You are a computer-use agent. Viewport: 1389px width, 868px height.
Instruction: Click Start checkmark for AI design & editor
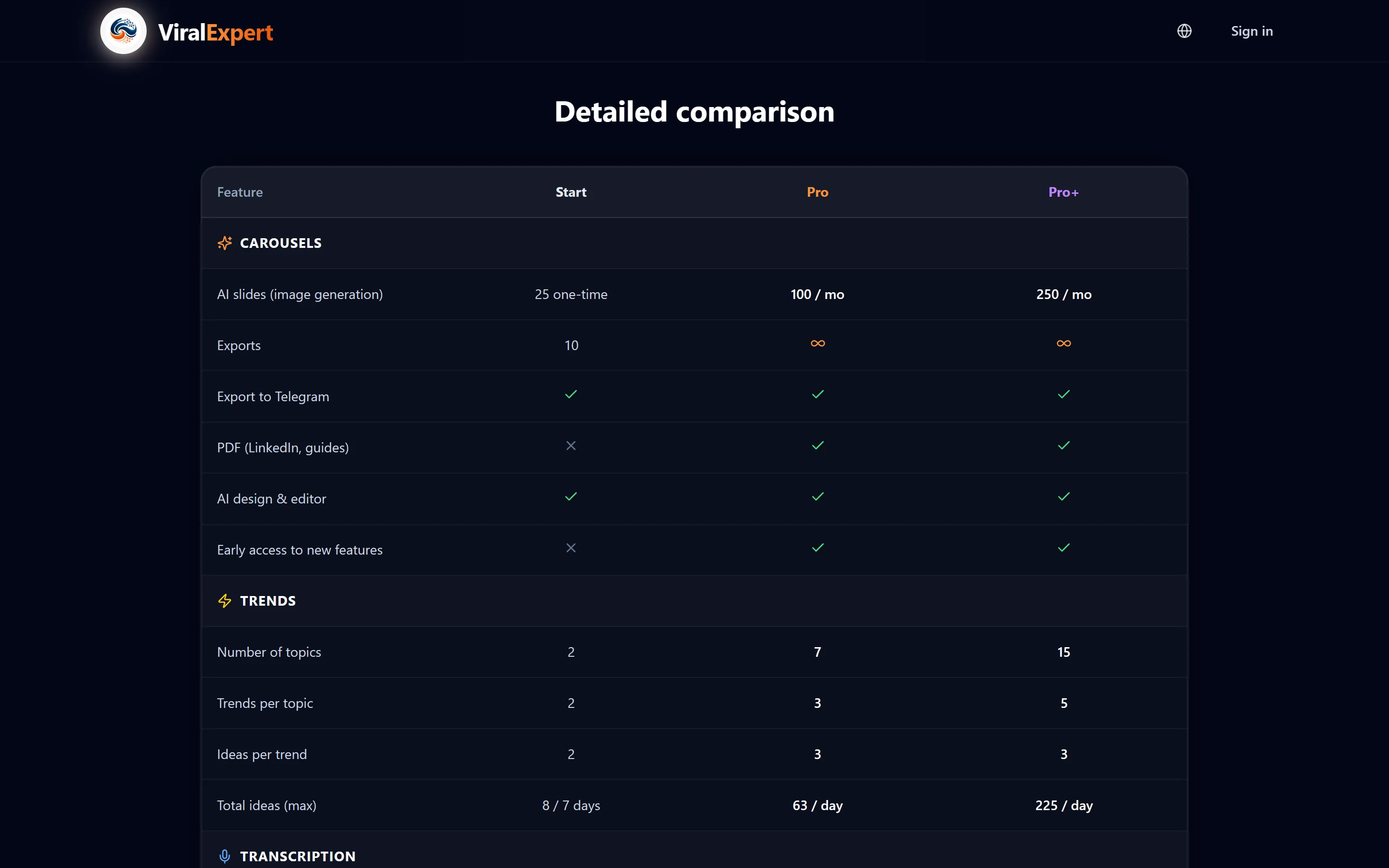coord(571,497)
